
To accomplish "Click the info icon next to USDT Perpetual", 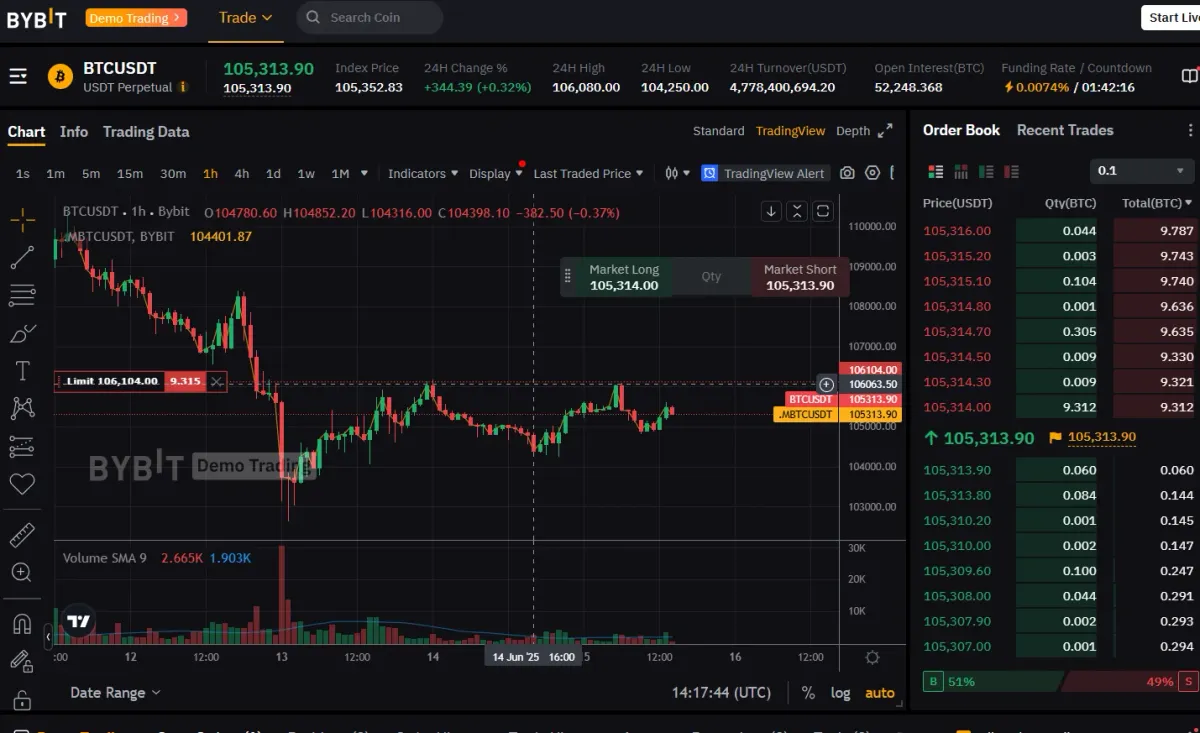I will click(x=183, y=87).
